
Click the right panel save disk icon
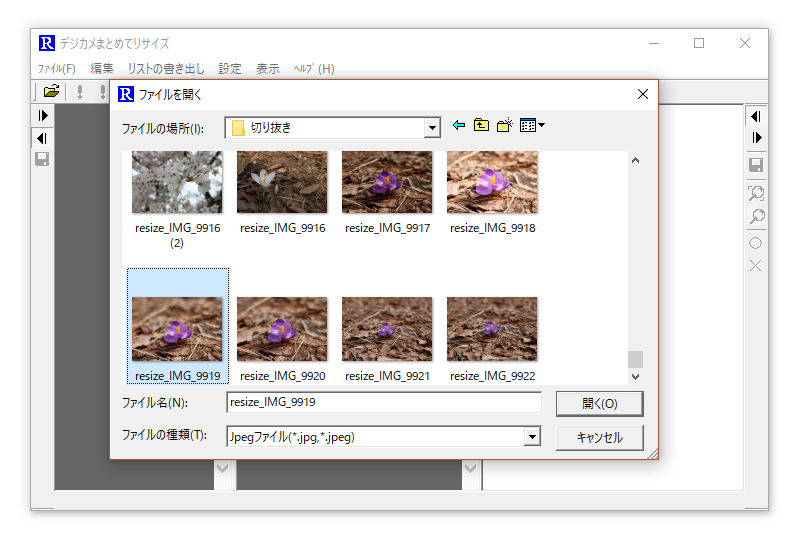click(756, 165)
